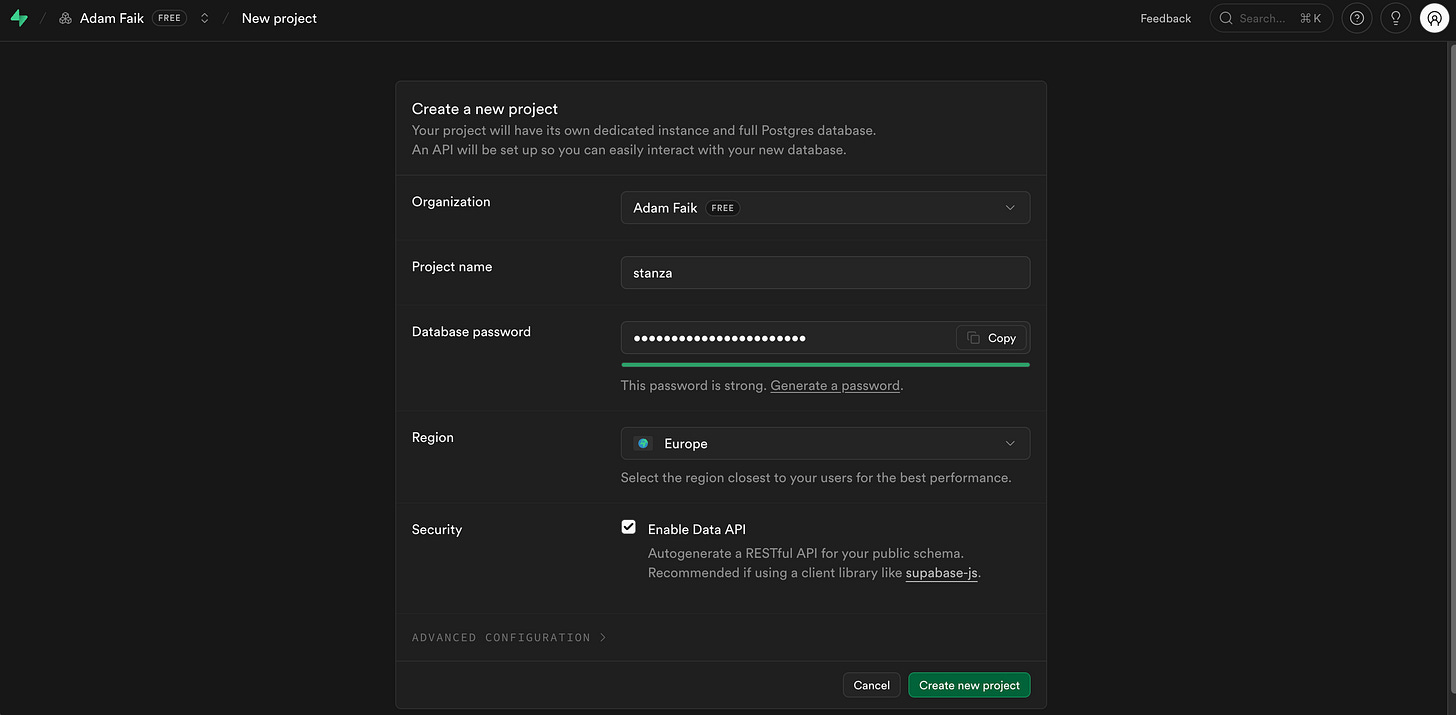Click the globe icon next to Europe

[x=643, y=443]
